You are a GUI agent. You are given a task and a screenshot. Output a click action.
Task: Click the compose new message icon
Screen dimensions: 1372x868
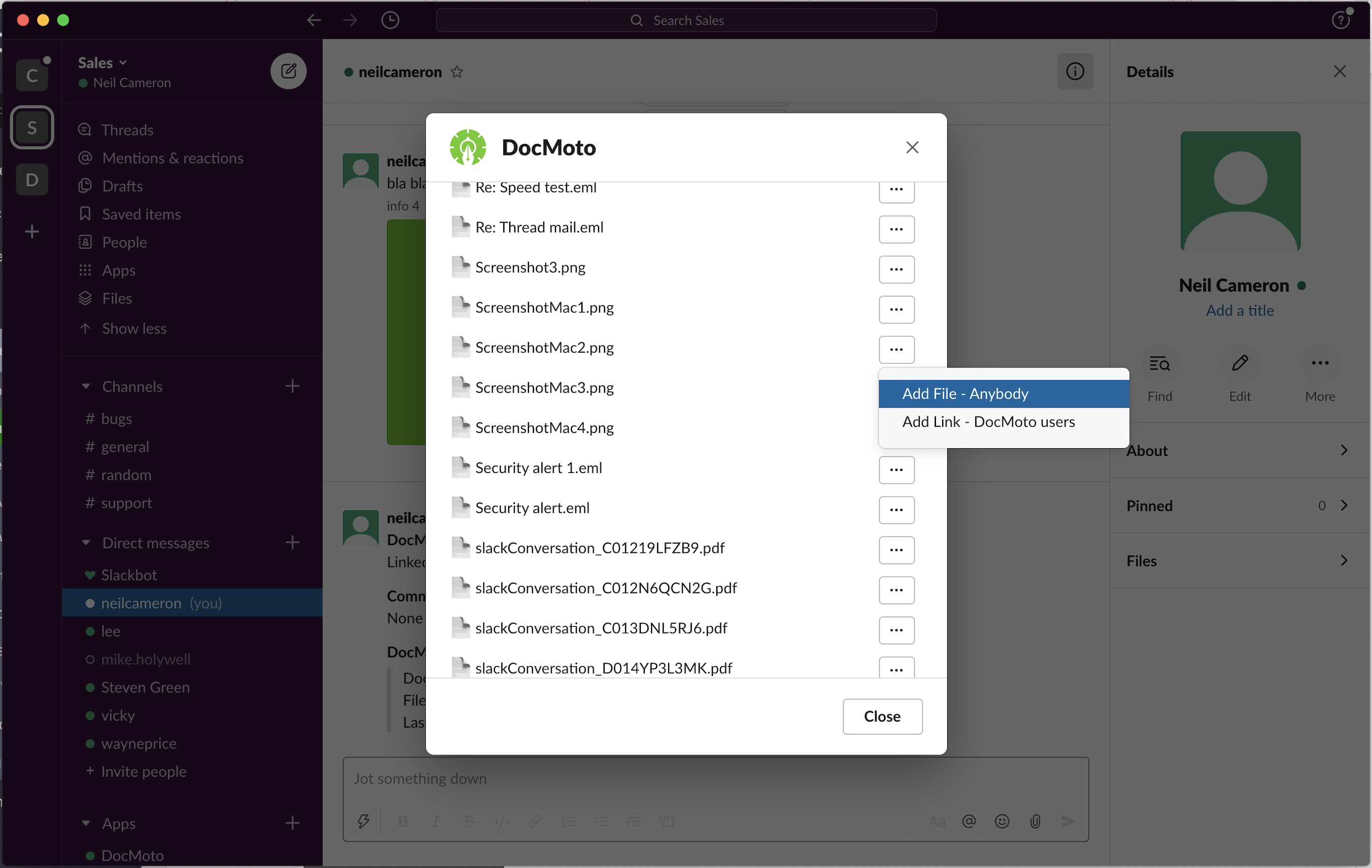[288, 71]
